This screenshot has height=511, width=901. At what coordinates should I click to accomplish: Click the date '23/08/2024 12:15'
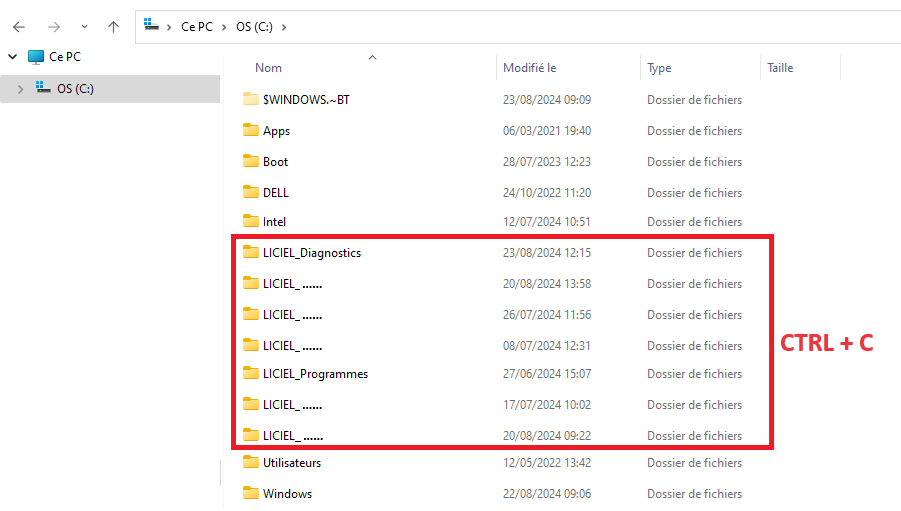pyautogui.click(x=547, y=253)
